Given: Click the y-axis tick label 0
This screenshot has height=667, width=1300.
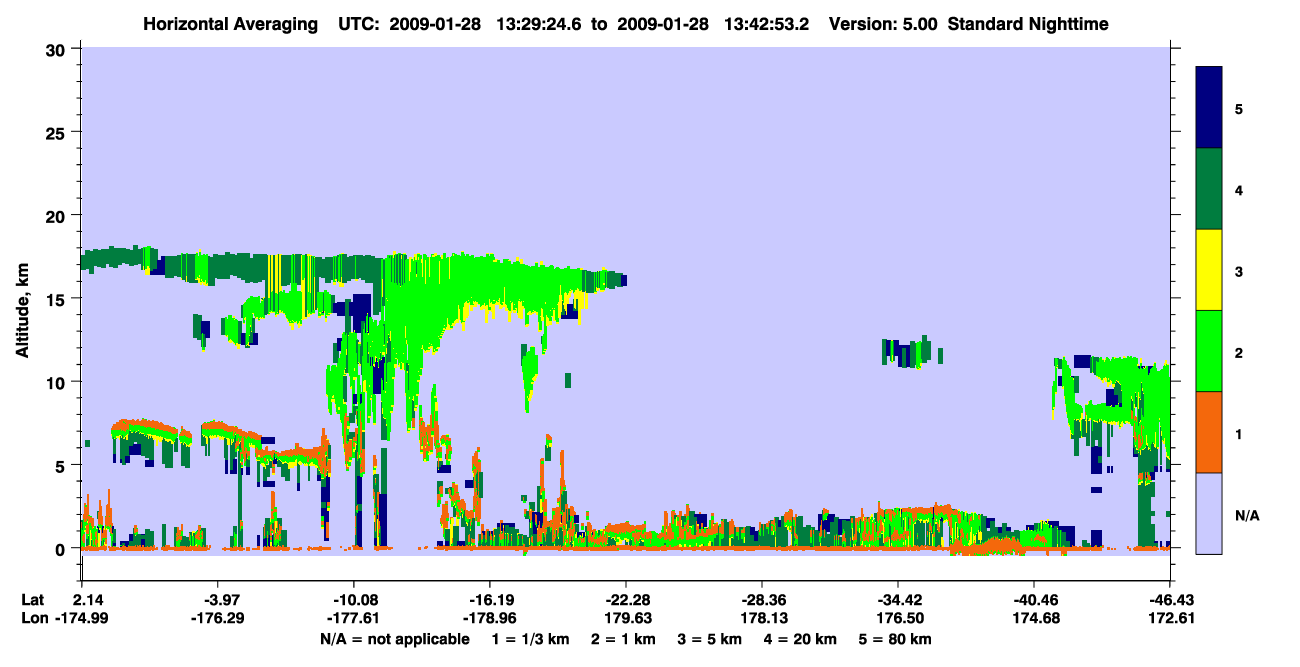Looking at the screenshot, I should tap(62, 549).
